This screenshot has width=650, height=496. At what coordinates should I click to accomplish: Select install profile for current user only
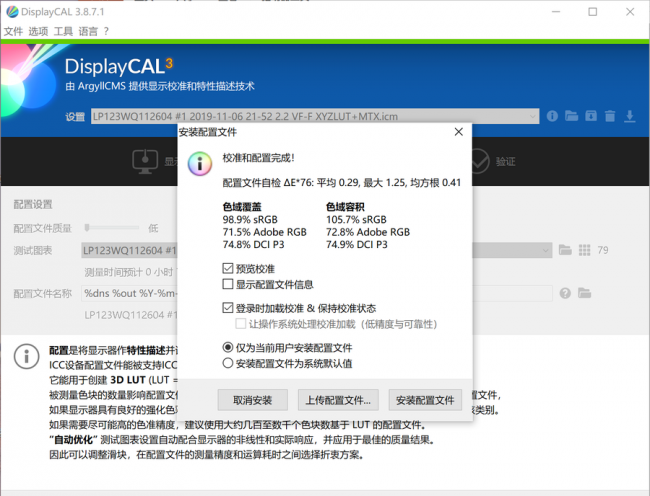[228, 347]
